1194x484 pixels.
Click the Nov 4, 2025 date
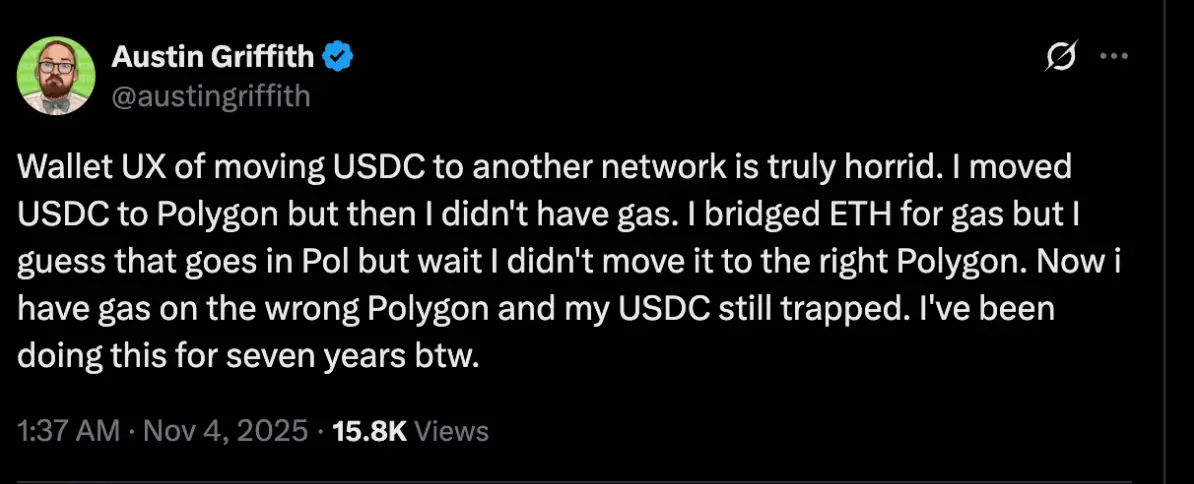pos(226,432)
